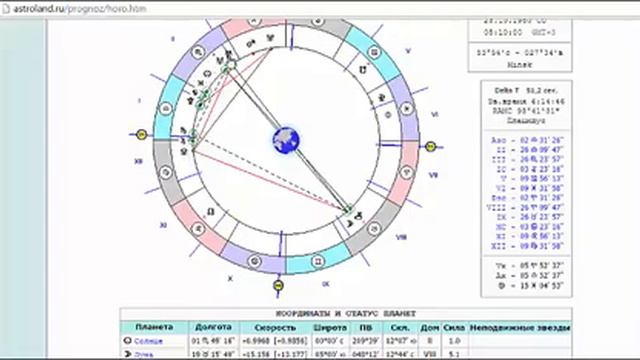Click the yellow Descendant marker near house VII
640x360 pixels.
[430, 146]
